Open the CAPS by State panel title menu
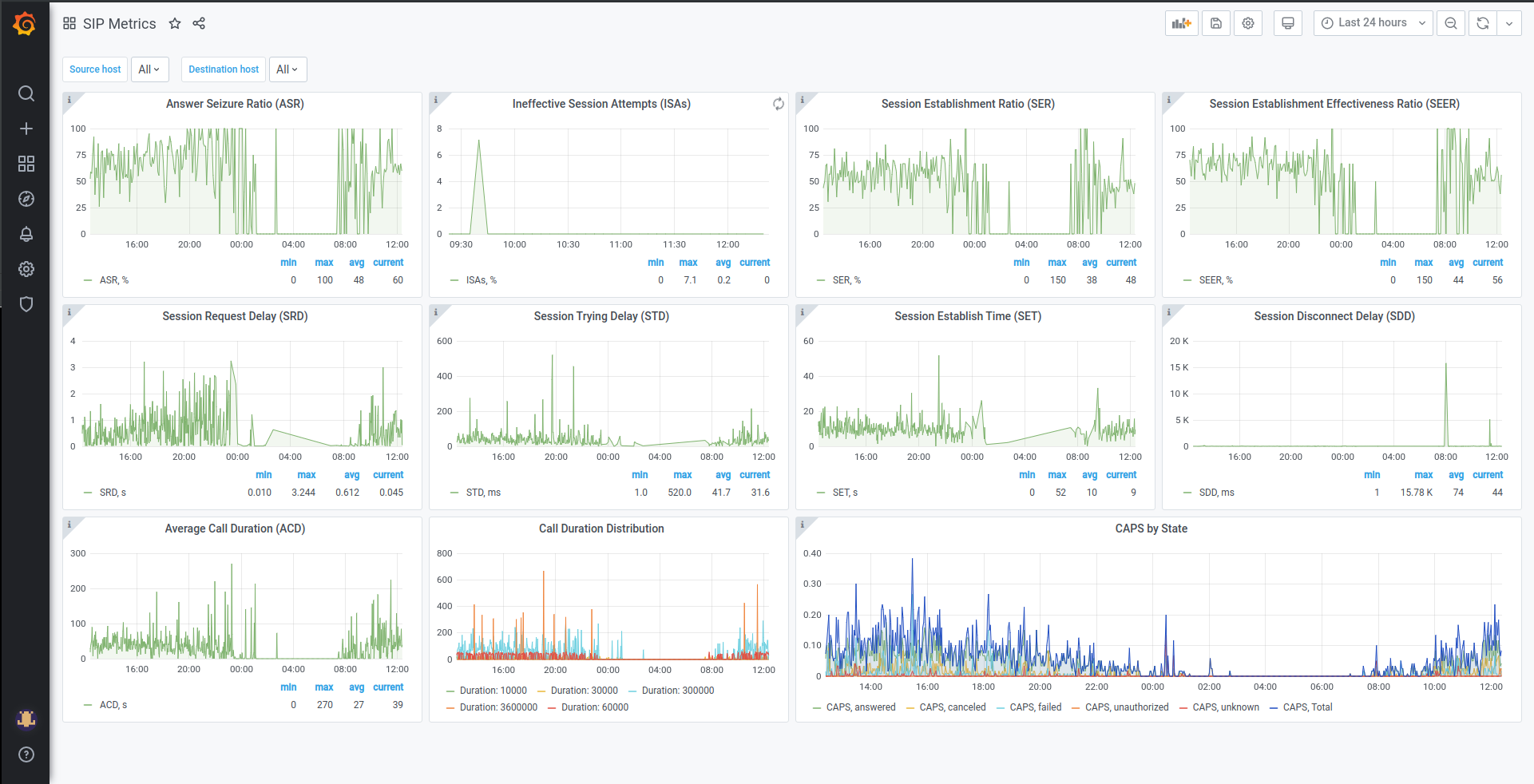The width and height of the screenshot is (1534, 784). pos(1151,529)
